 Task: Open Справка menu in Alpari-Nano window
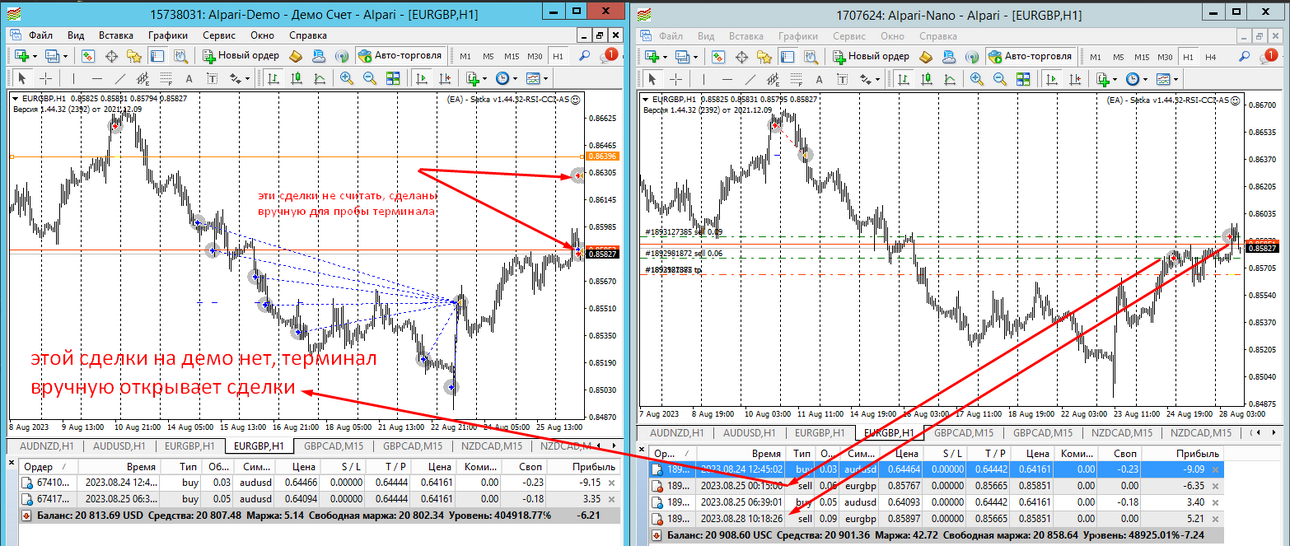[x=939, y=34]
